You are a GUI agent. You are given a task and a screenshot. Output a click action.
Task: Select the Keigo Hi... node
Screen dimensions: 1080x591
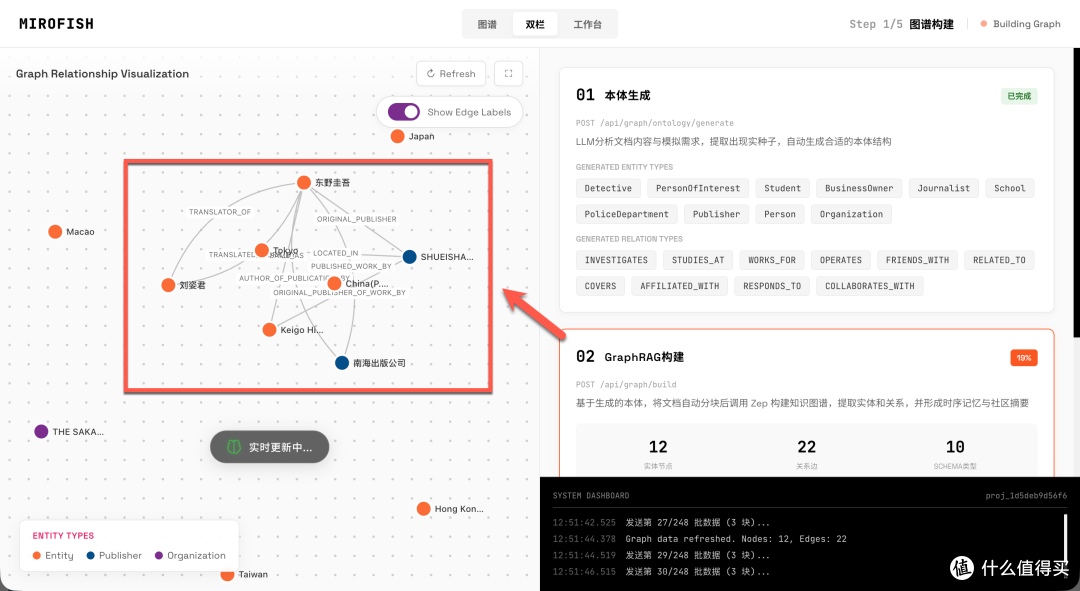269,330
